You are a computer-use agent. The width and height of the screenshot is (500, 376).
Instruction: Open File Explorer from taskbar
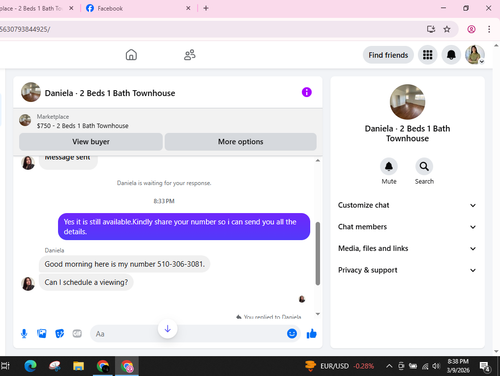pos(78,366)
